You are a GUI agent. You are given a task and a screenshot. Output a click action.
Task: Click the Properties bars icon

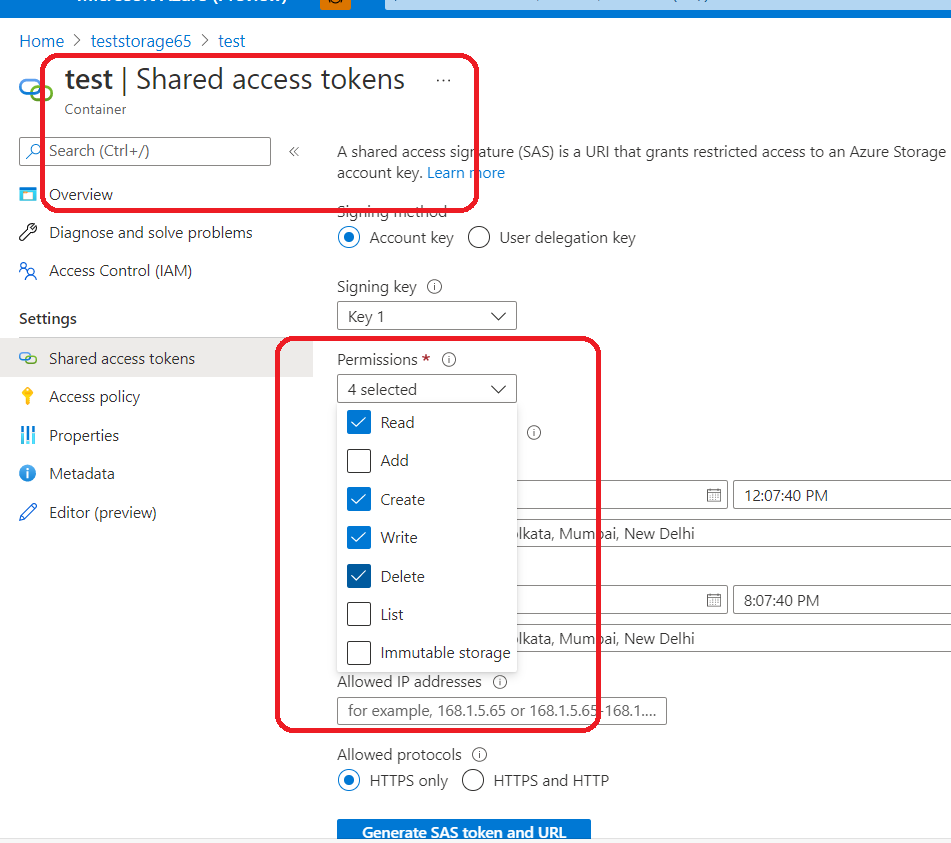[28, 435]
